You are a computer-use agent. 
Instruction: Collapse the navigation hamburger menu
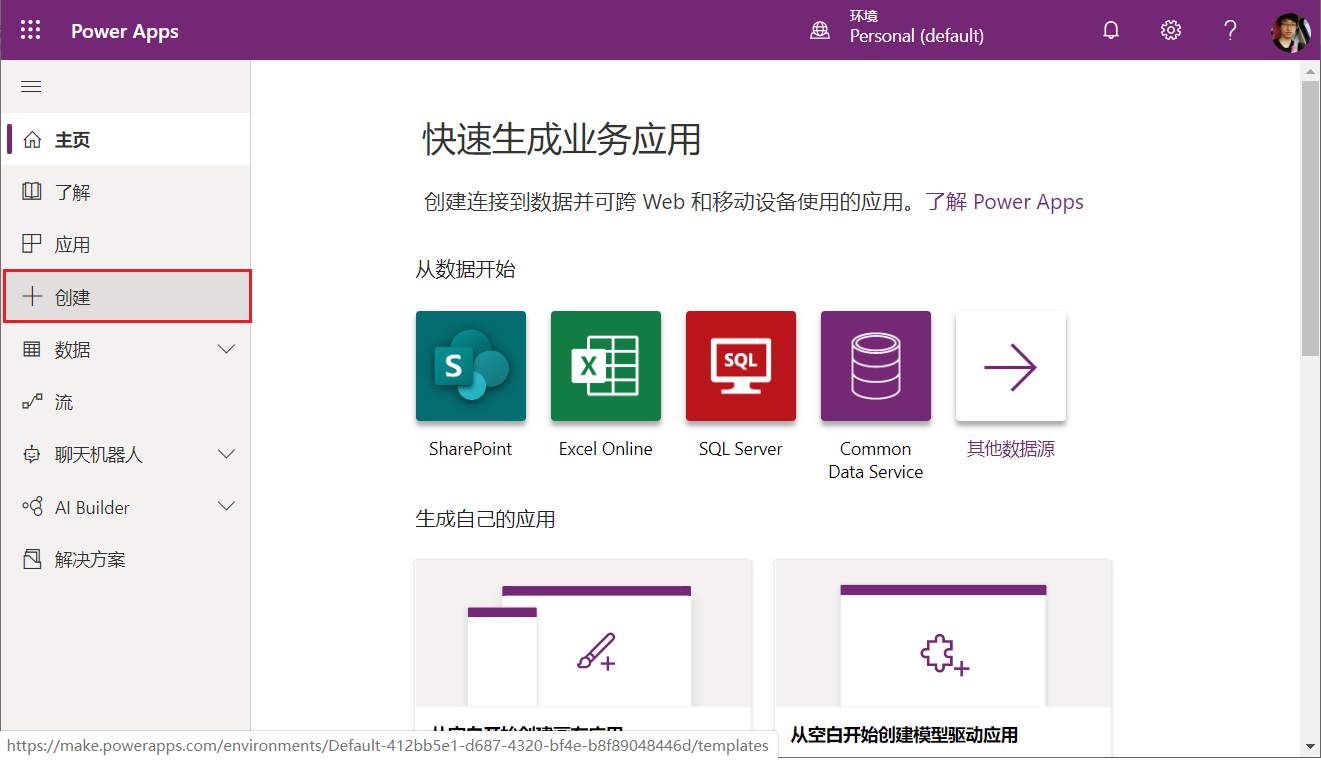(x=31, y=87)
